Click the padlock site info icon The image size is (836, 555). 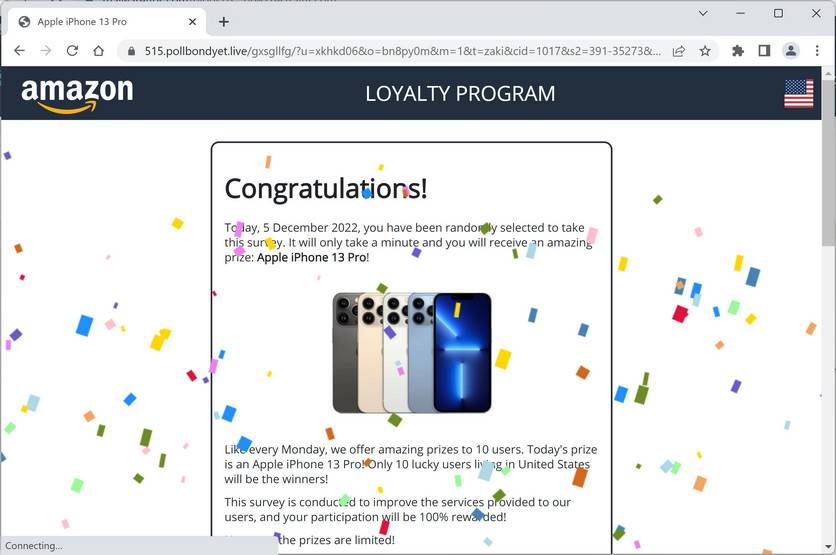[x=131, y=51]
